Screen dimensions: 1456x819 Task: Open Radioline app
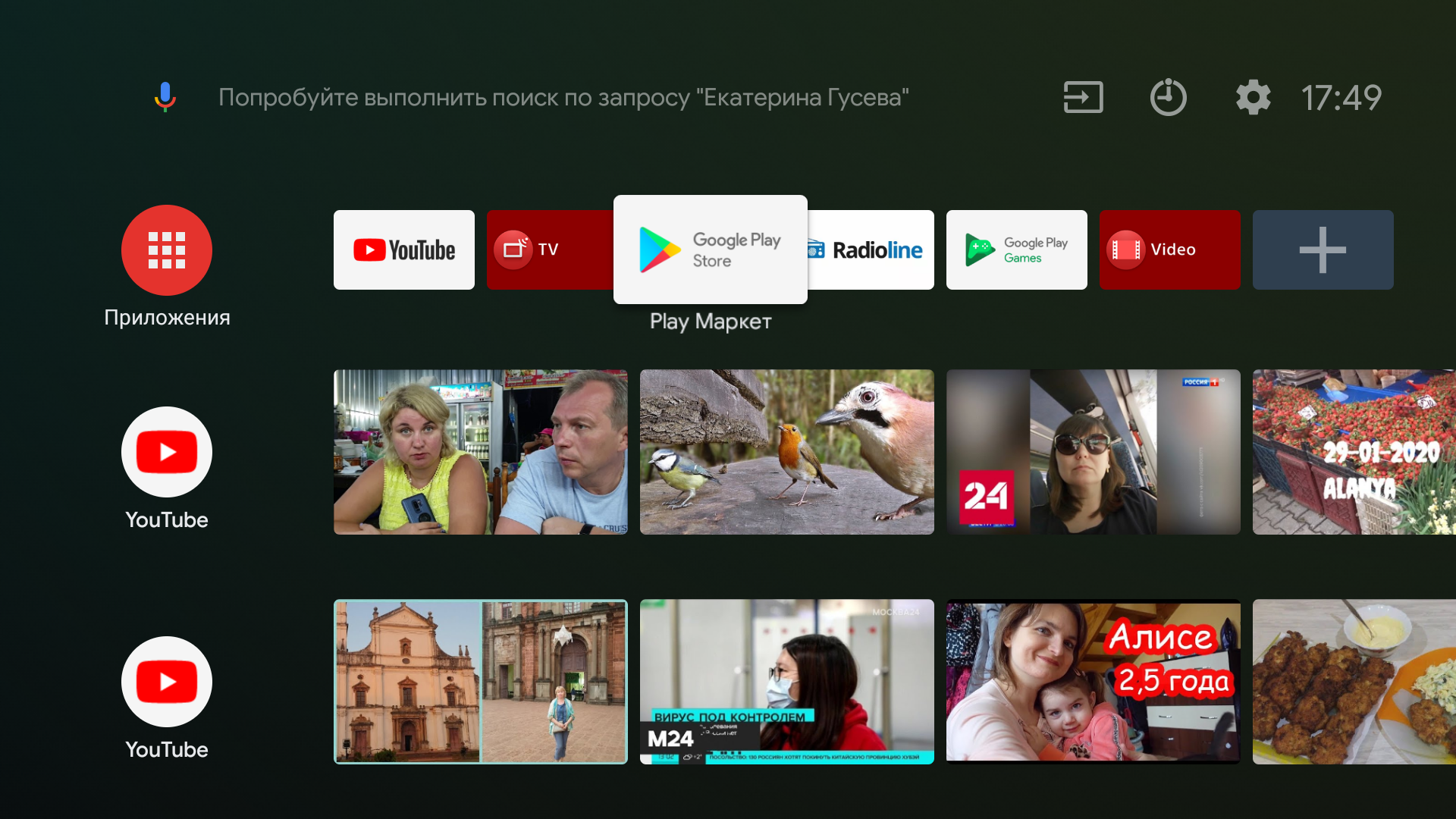tap(864, 250)
